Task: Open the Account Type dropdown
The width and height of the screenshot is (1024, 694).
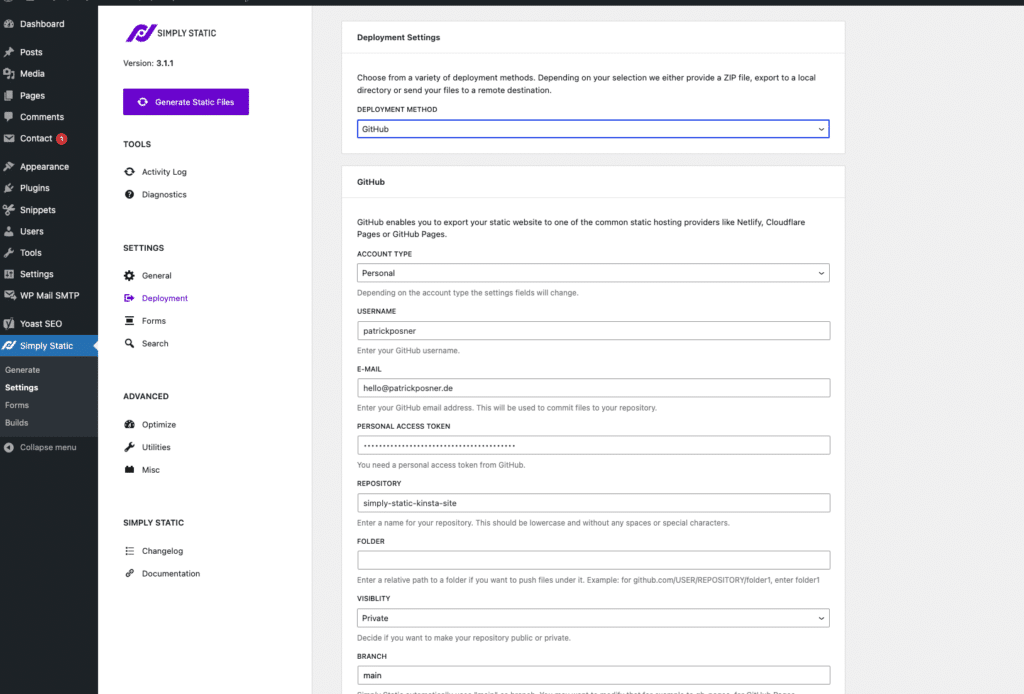Action: tap(593, 273)
